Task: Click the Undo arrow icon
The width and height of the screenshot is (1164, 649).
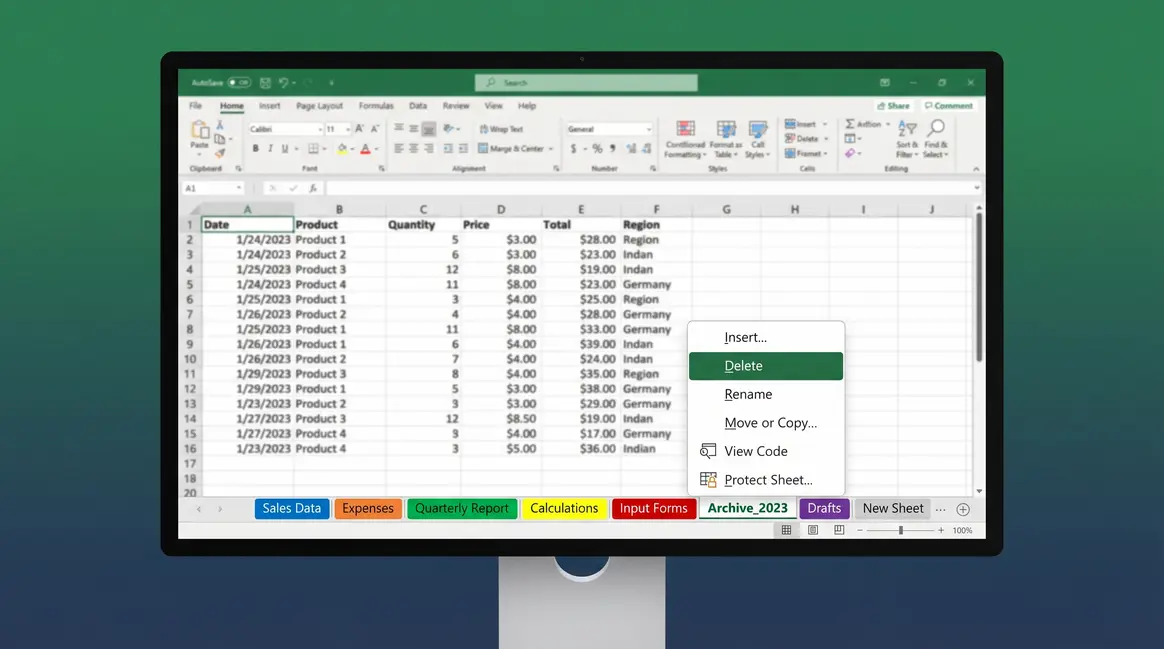Action: point(284,82)
